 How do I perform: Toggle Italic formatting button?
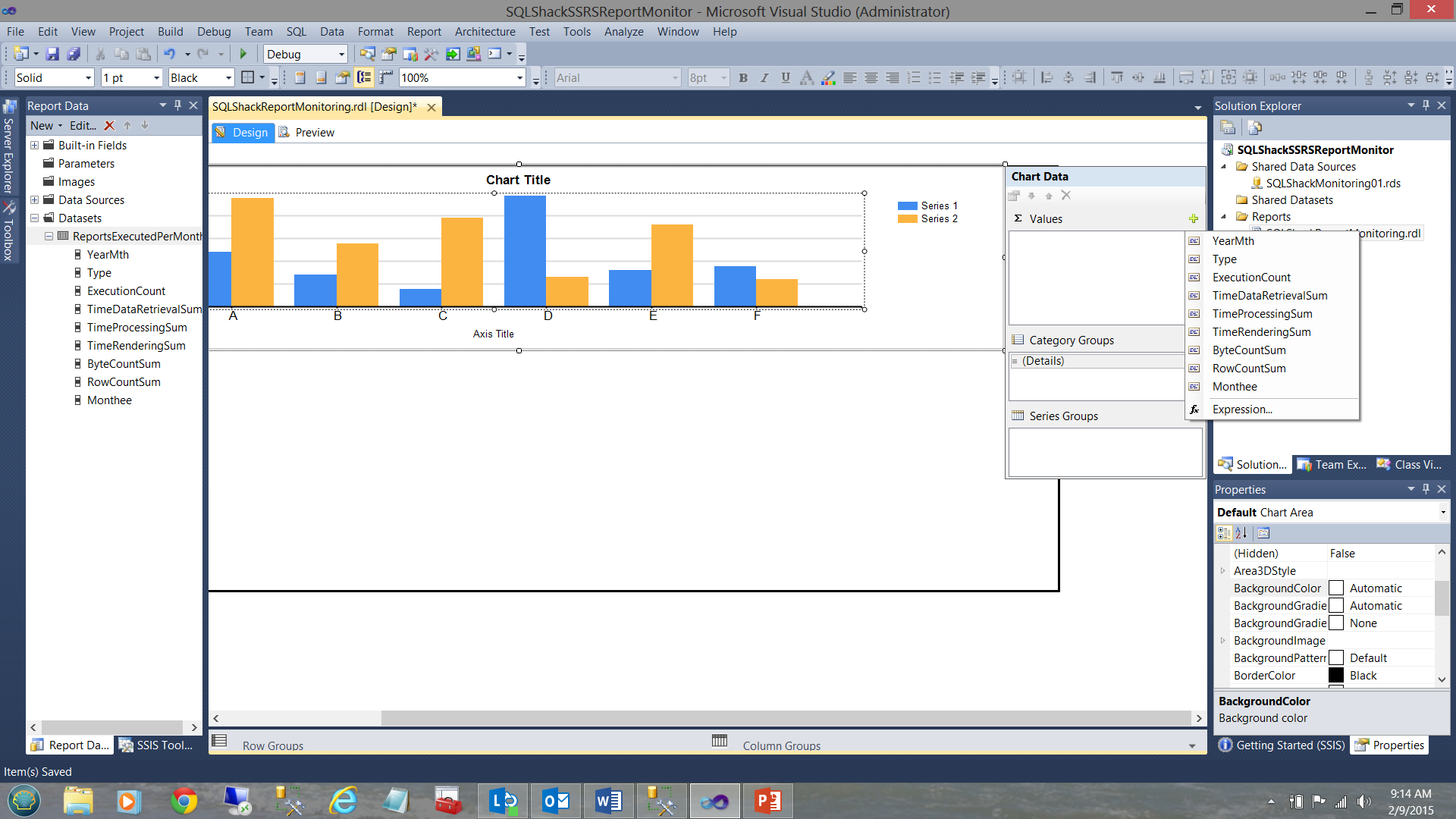(x=764, y=77)
